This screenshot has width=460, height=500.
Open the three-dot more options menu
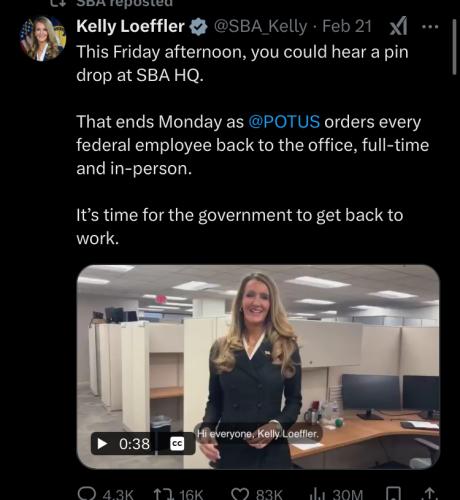pos(430,27)
